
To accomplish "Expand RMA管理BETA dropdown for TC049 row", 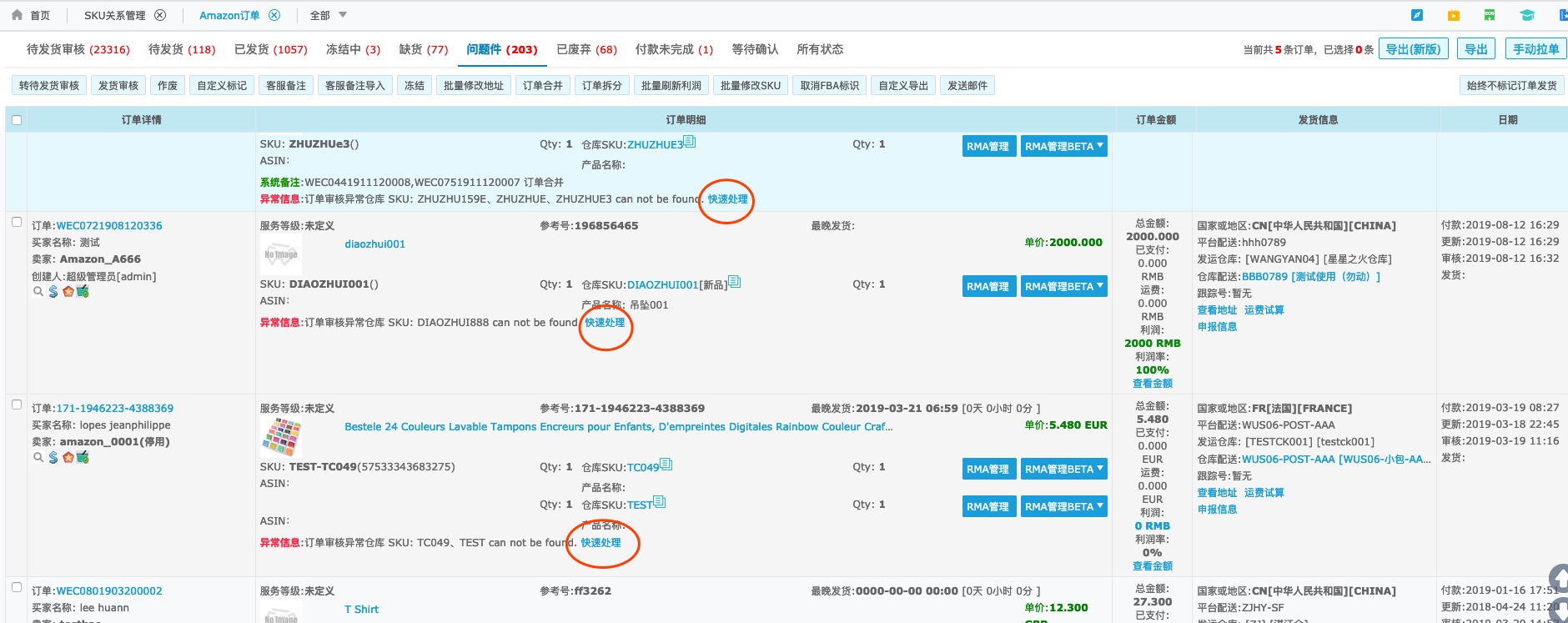I will (1063, 469).
